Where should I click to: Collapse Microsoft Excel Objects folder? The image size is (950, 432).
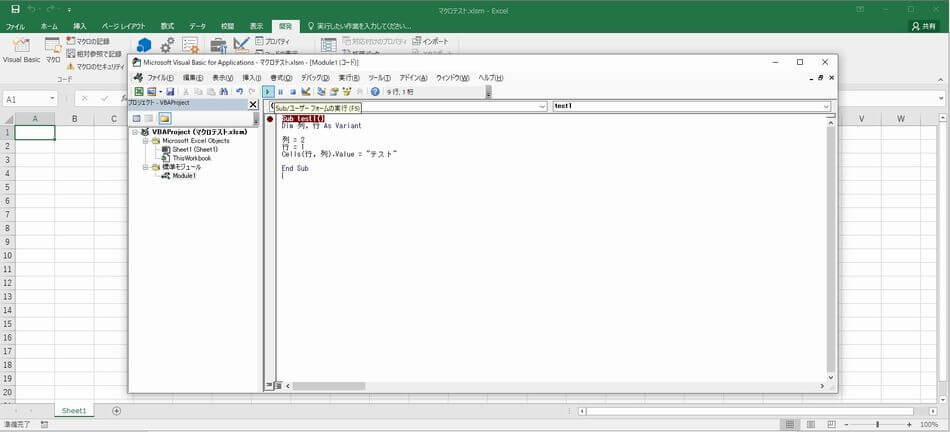[x=145, y=141]
